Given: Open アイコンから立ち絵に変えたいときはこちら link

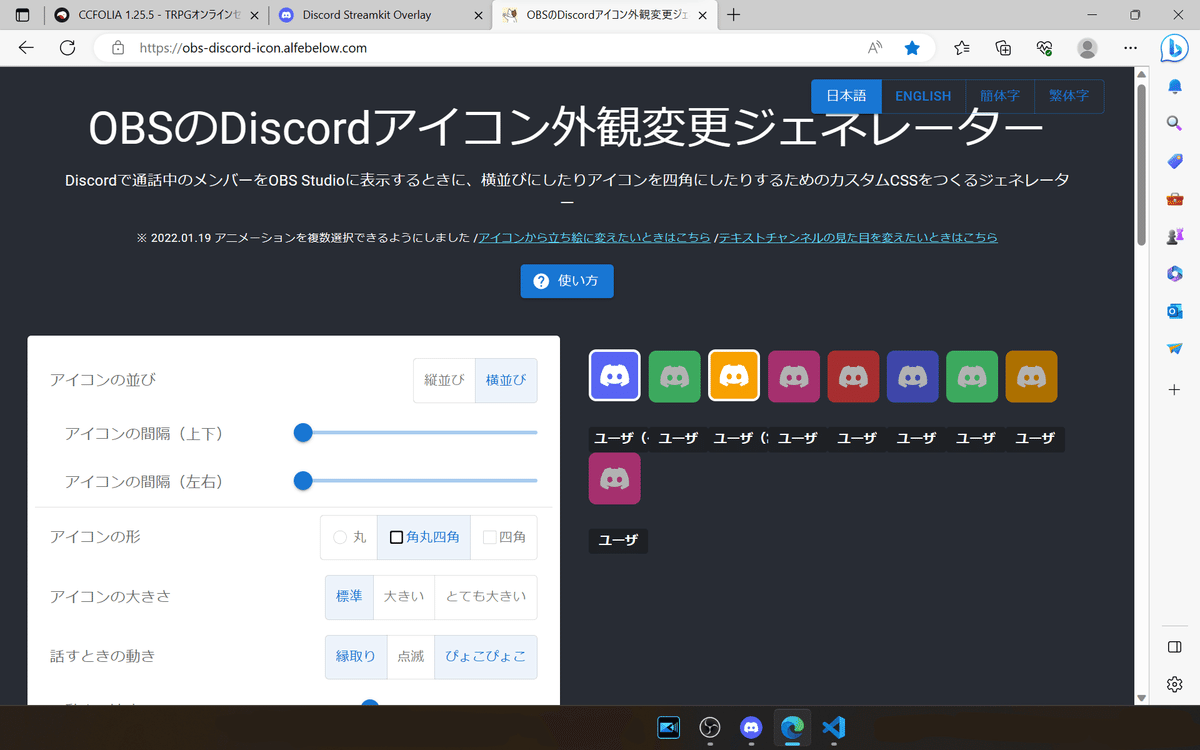Looking at the screenshot, I should point(595,238).
